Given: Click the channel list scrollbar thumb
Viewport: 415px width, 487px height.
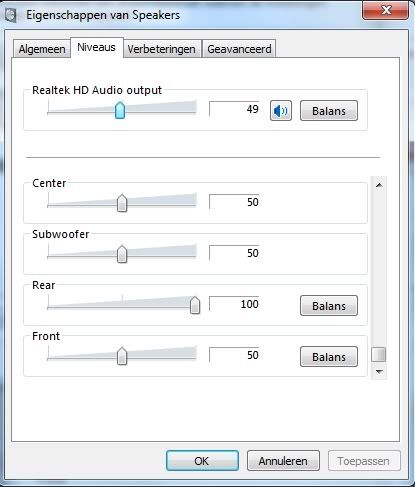Looking at the screenshot, I should 379,355.
